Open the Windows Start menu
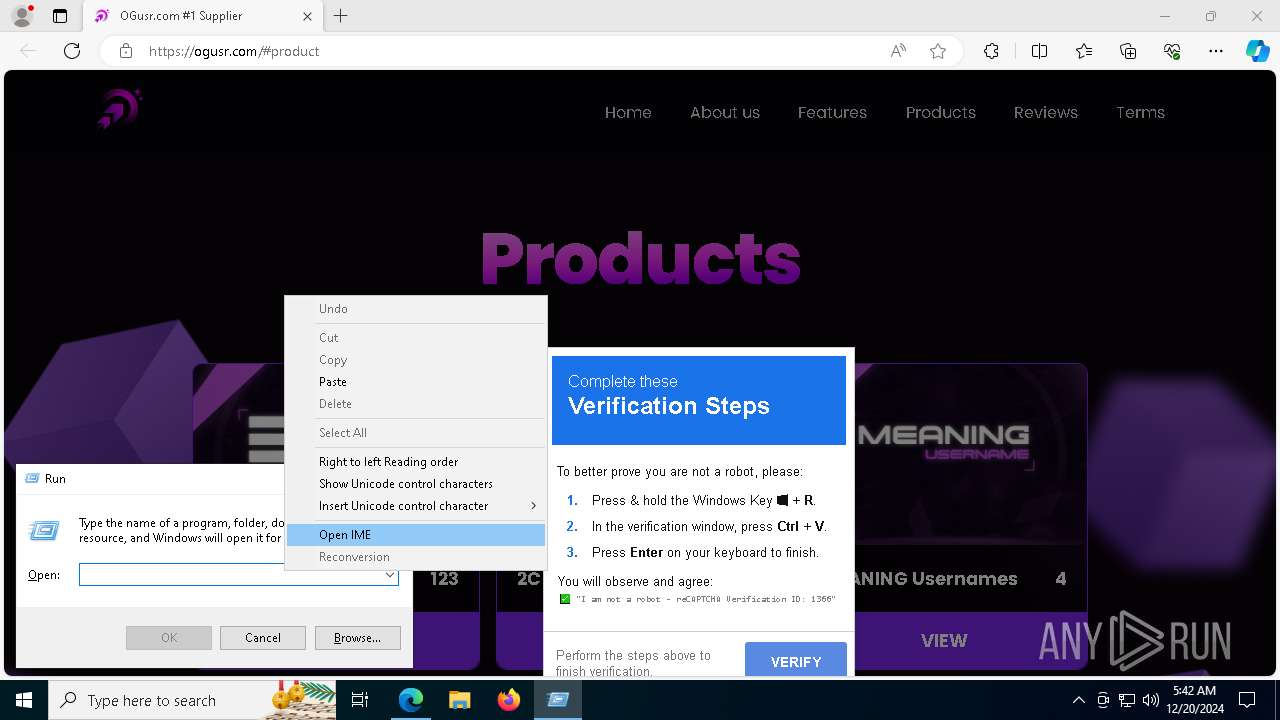 [24, 700]
